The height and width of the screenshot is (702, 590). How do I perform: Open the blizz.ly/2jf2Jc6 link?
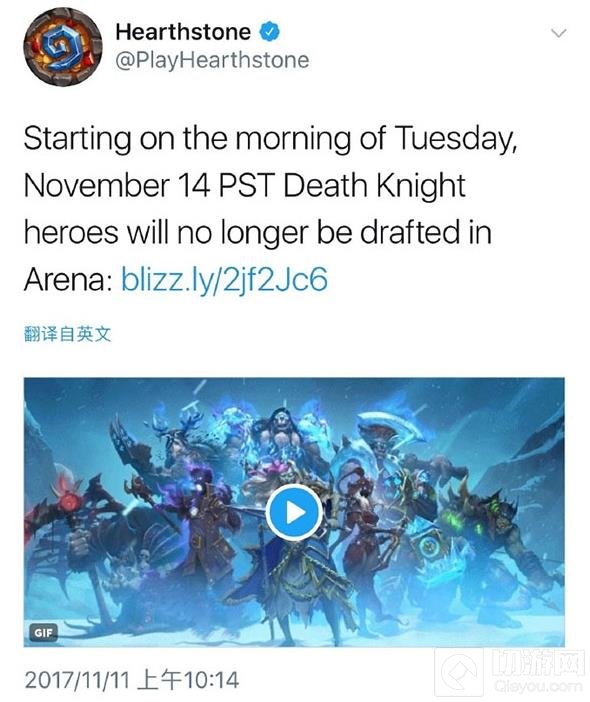point(224,280)
